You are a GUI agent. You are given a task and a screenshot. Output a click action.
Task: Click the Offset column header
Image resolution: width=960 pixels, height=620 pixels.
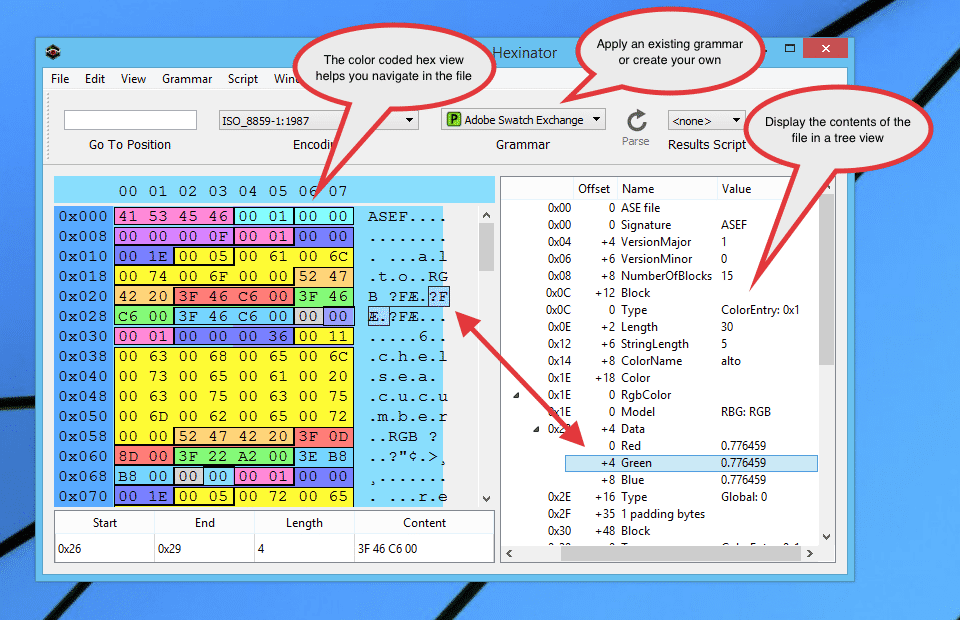click(594, 189)
